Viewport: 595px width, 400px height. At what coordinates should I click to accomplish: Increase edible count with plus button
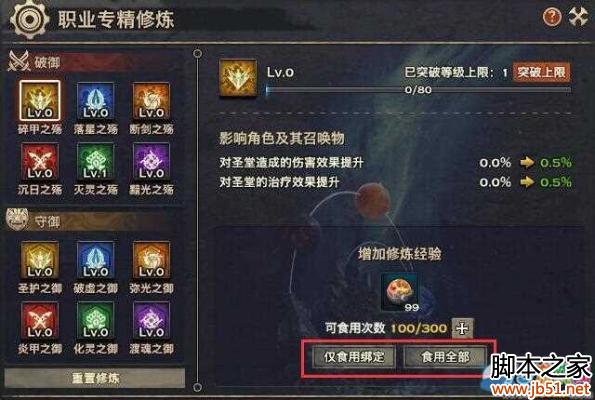point(462,328)
